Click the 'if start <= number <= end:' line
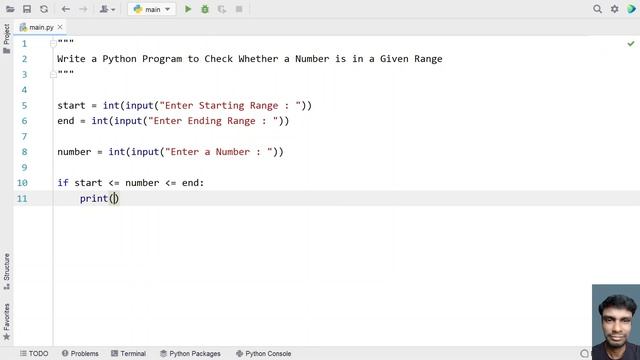This screenshot has width=640, height=360. pos(131,183)
